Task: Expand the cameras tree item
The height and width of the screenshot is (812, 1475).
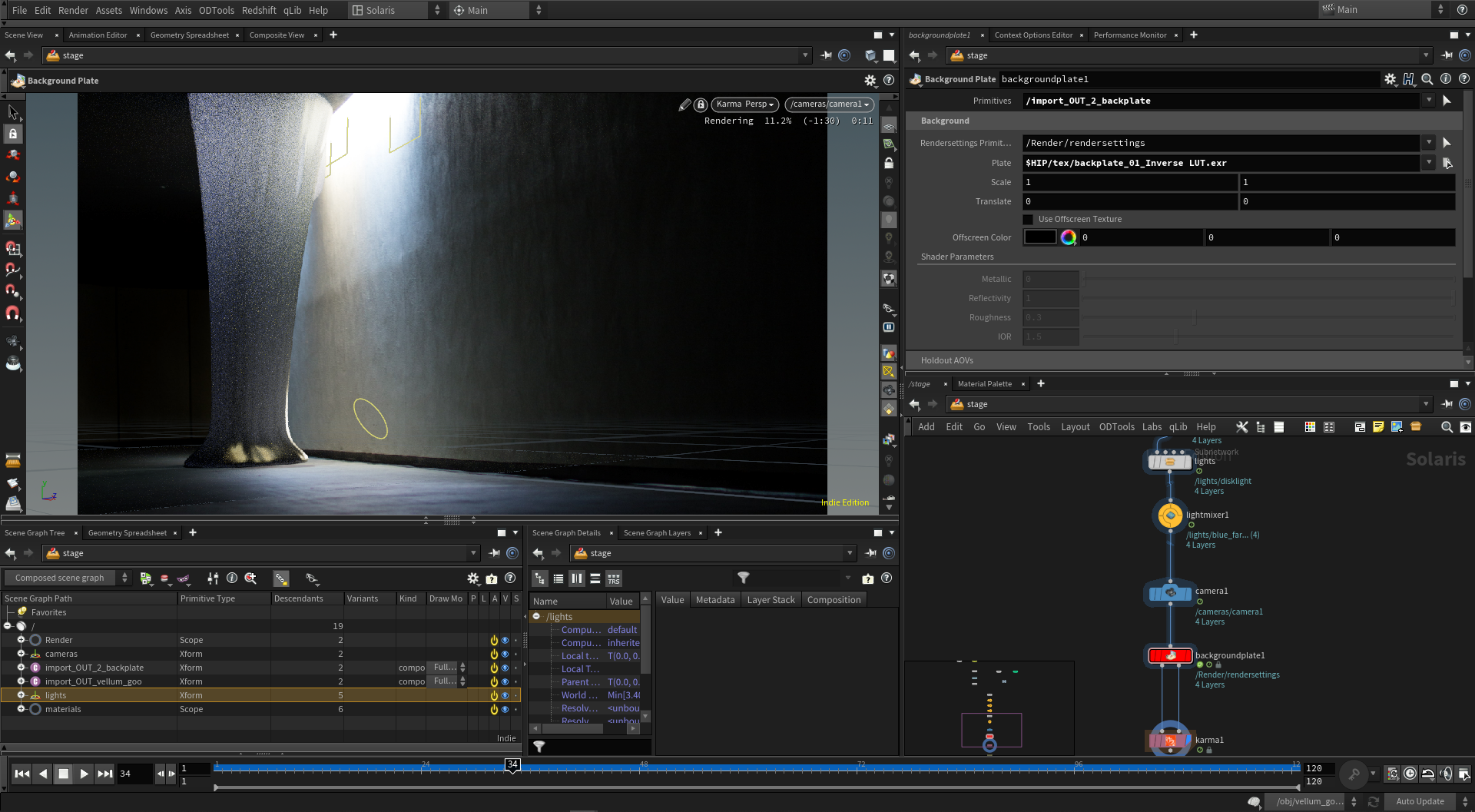Action: [22, 654]
